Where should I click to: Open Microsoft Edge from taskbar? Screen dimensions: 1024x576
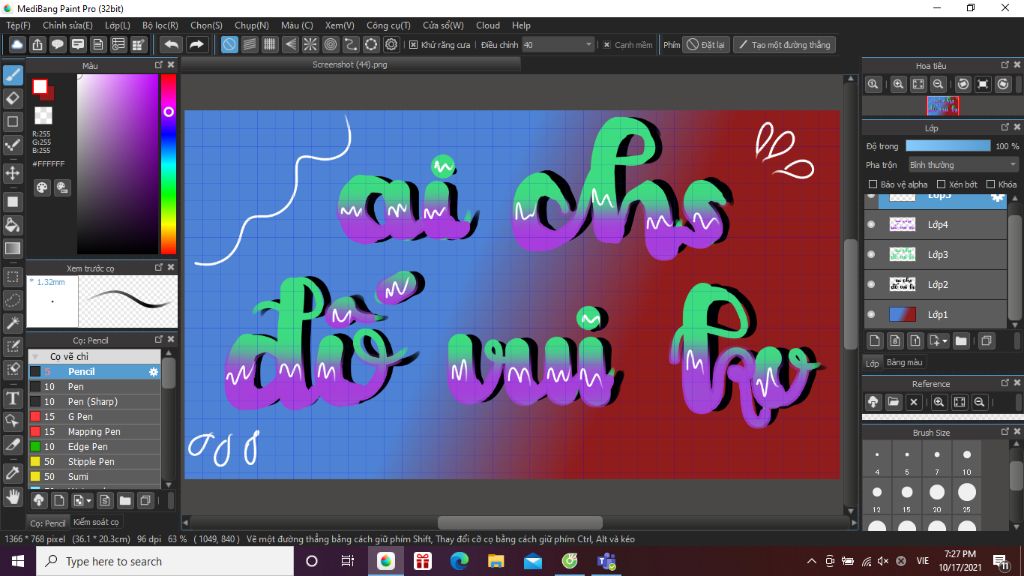click(x=459, y=561)
